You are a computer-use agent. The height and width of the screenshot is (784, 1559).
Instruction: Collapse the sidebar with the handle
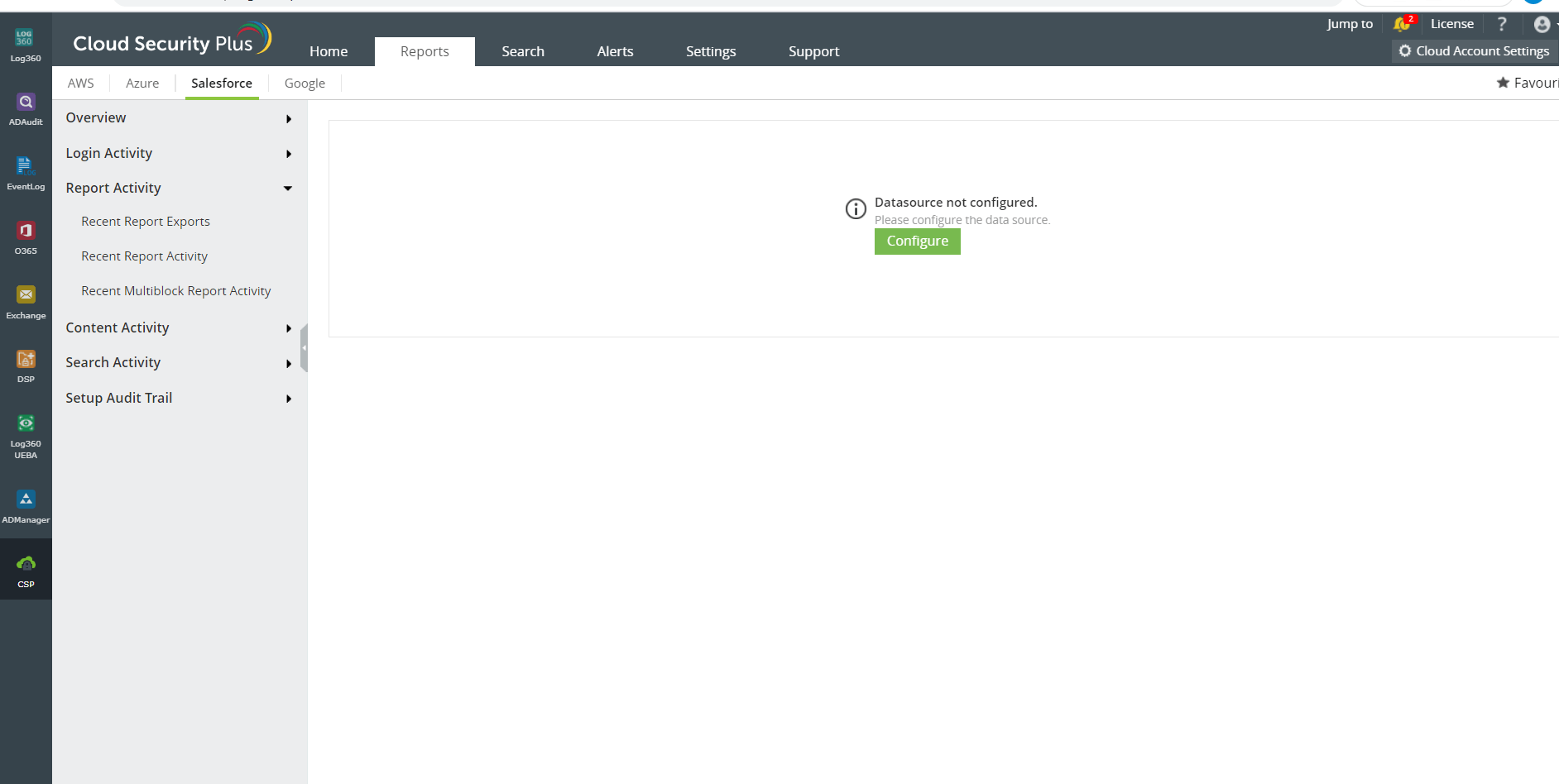tap(304, 348)
